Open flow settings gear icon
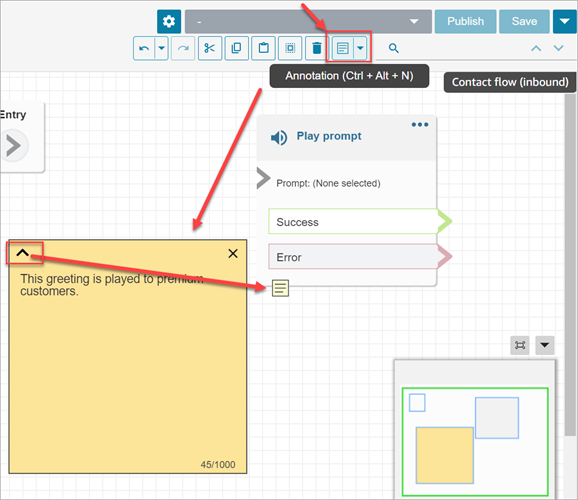 point(169,21)
